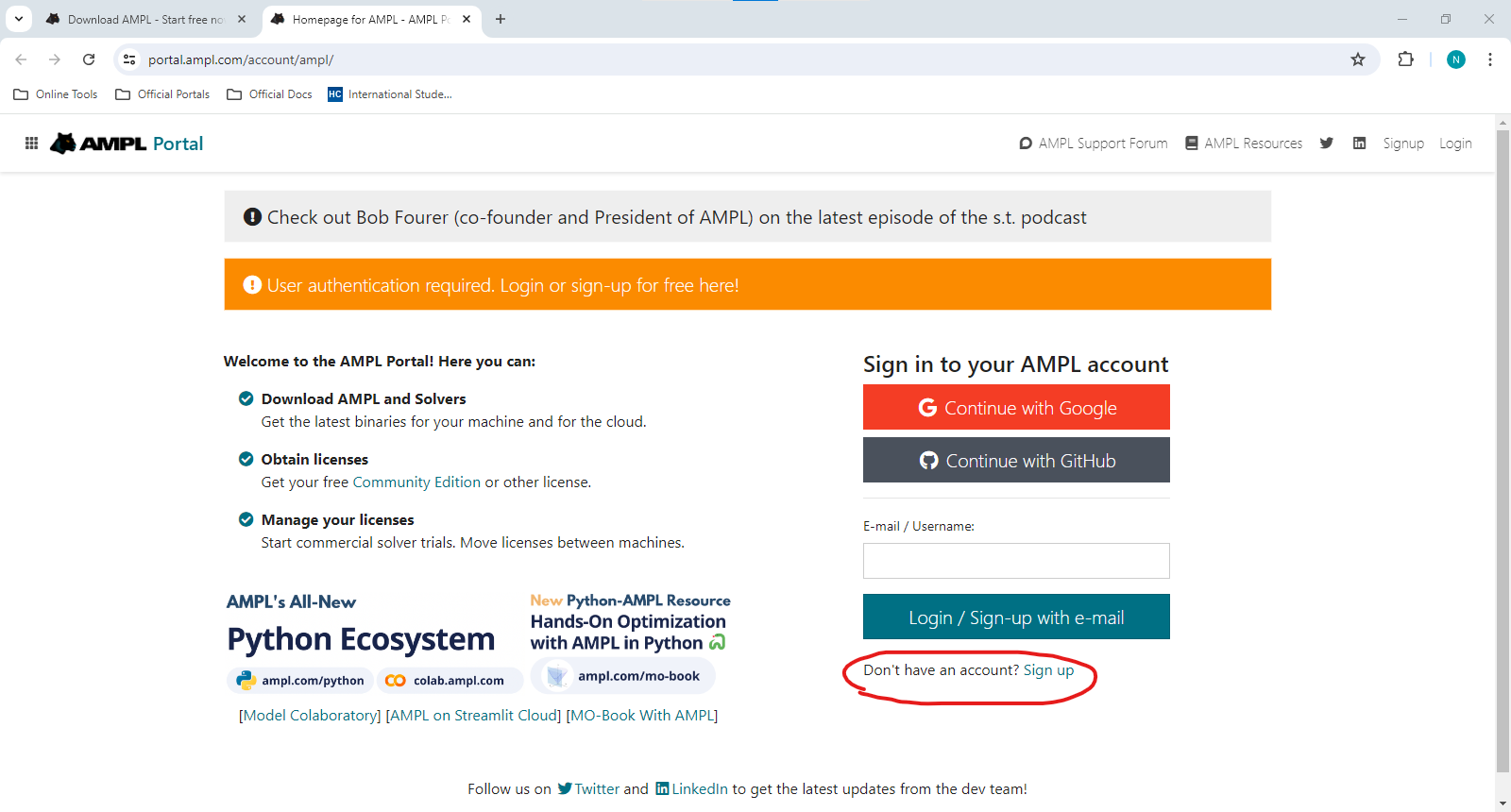Click the page vertical scrollbar
The height and width of the screenshot is (812, 1511).
(1503, 450)
